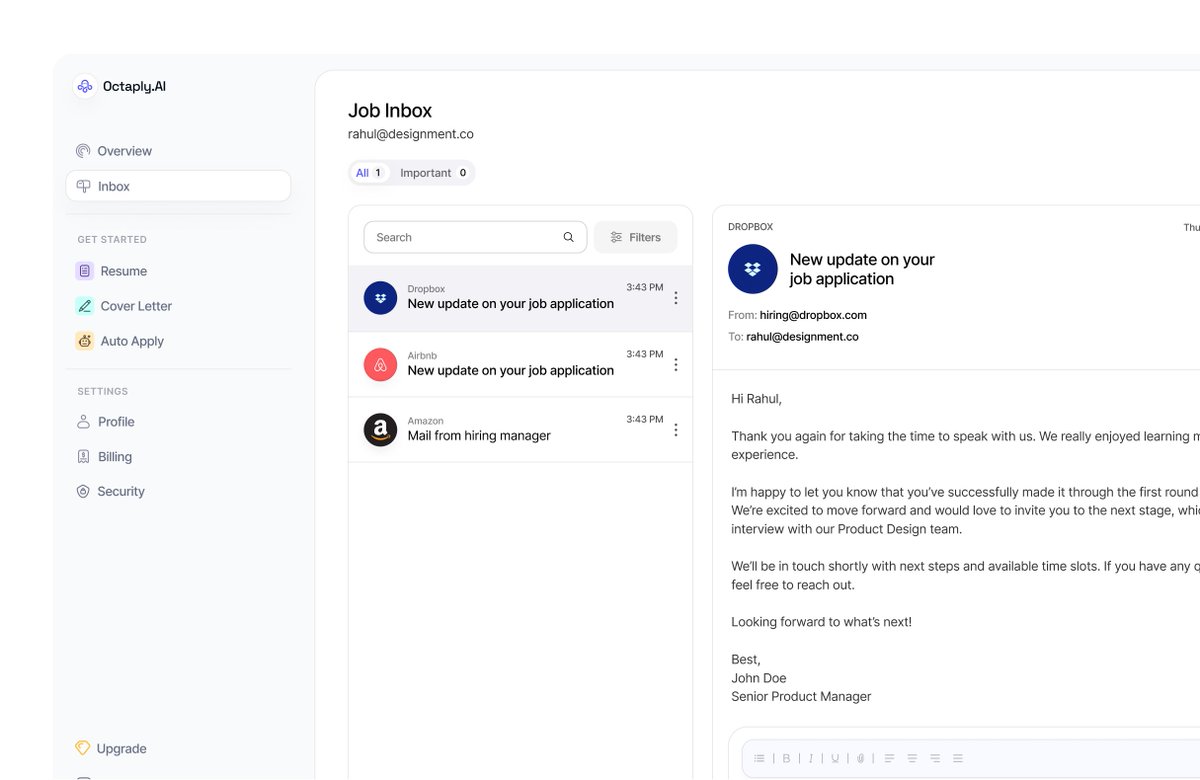Screen dimensions: 1200x780
Task: Click the account email under Job Inbox
Action: (411, 134)
